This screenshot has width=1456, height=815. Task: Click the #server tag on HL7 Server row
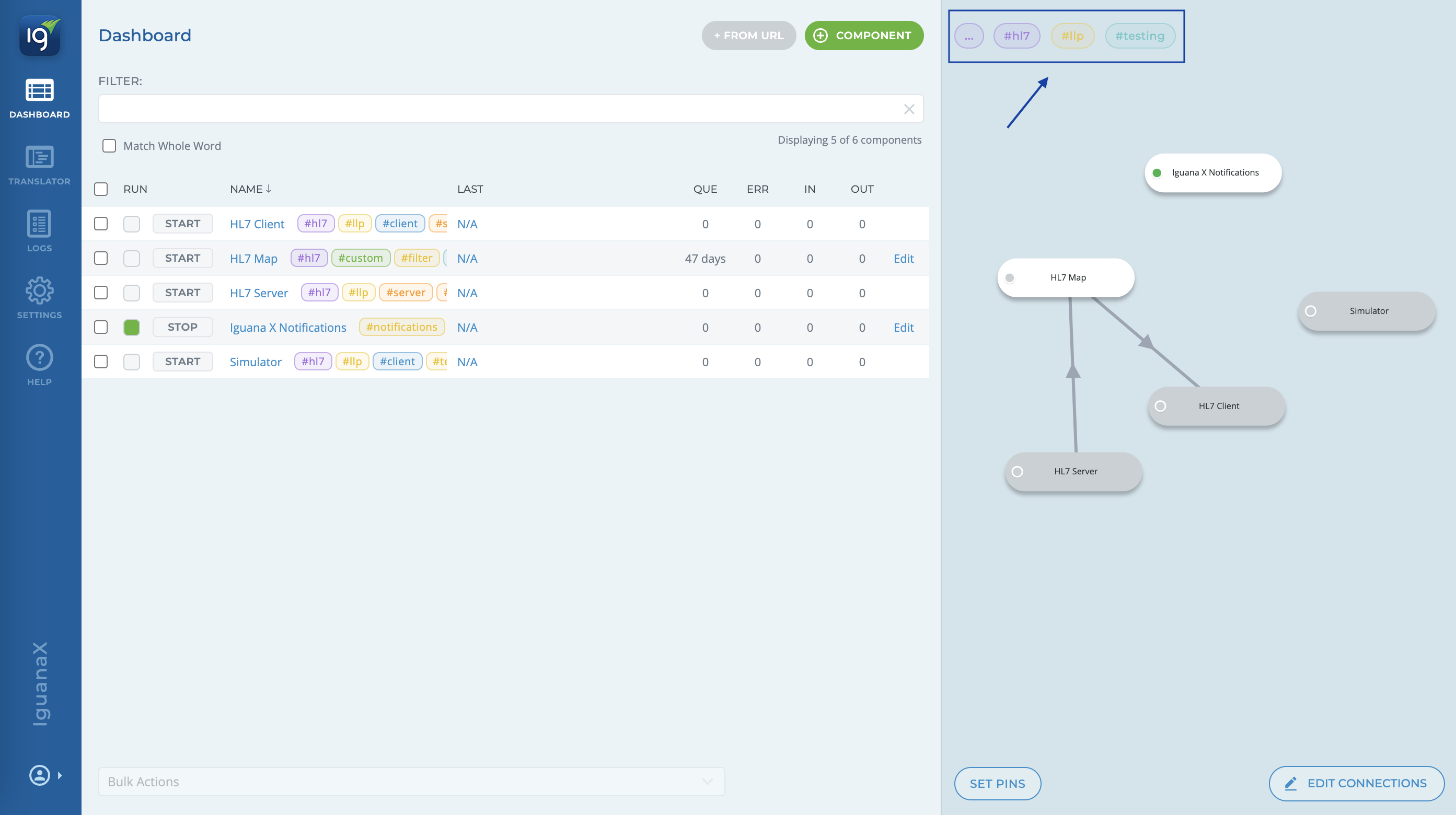coord(406,293)
